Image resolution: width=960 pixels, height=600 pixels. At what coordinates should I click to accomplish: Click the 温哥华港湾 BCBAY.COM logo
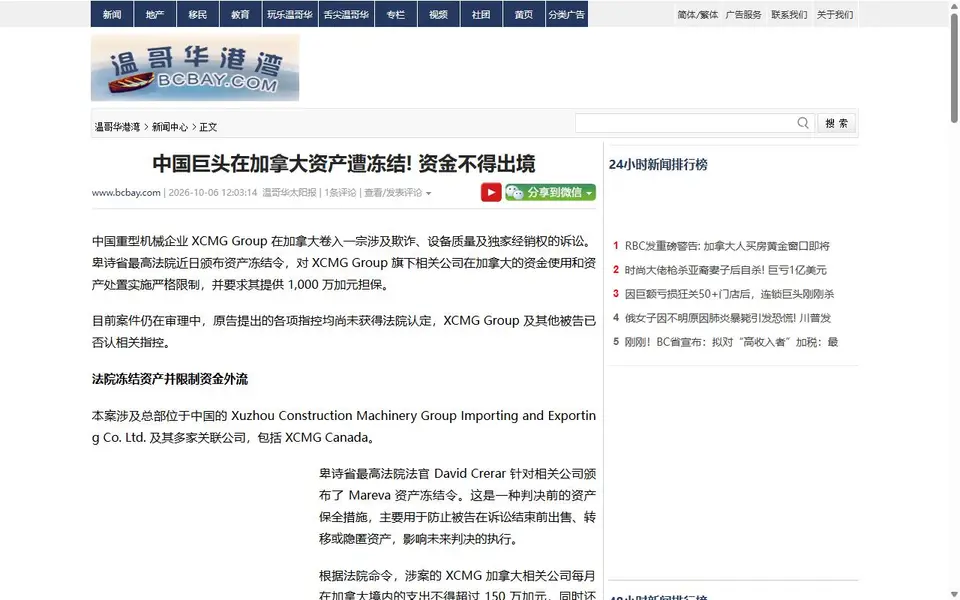click(x=195, y=68)
